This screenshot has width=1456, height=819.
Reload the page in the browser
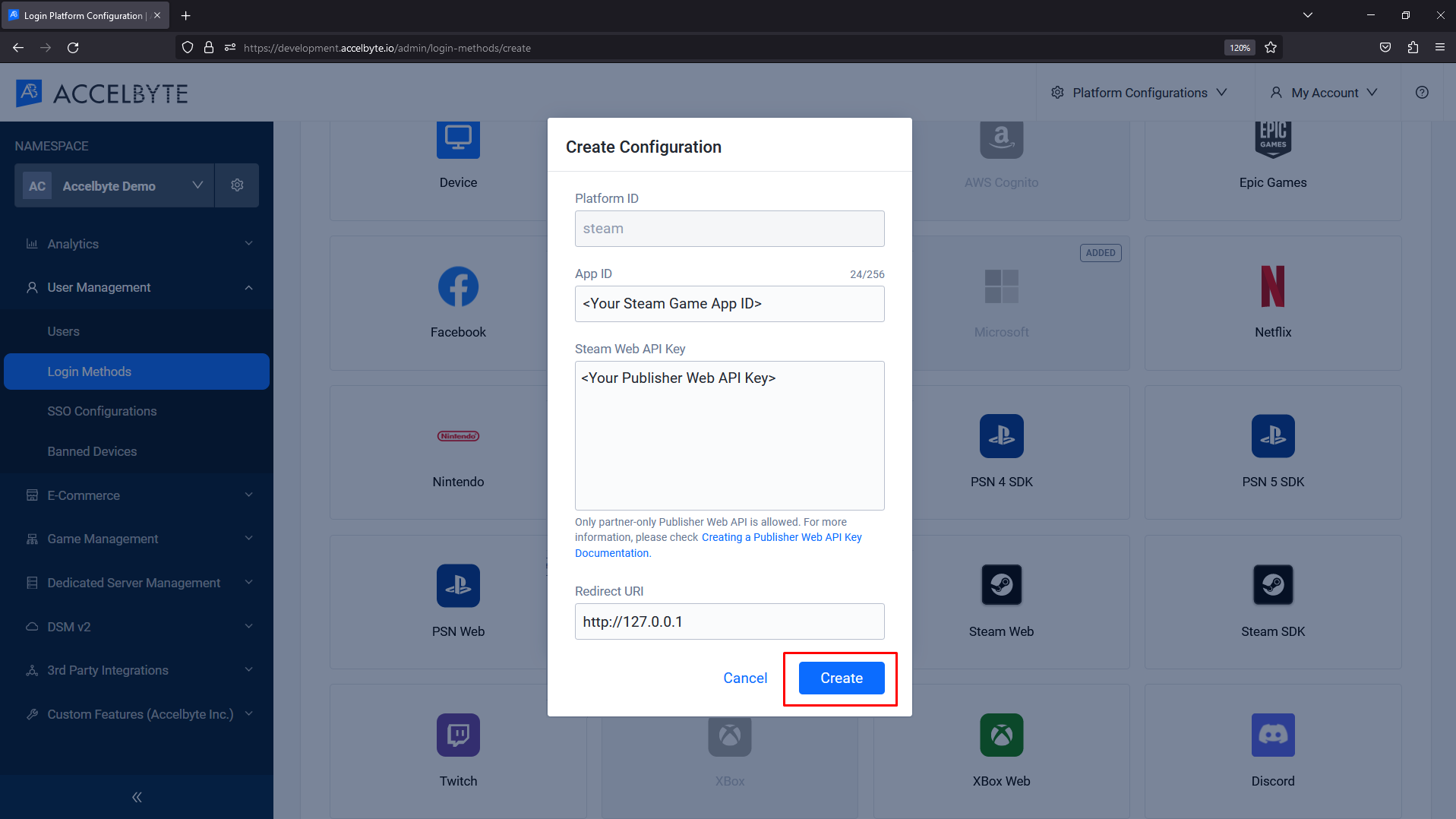tap(73, 48)
